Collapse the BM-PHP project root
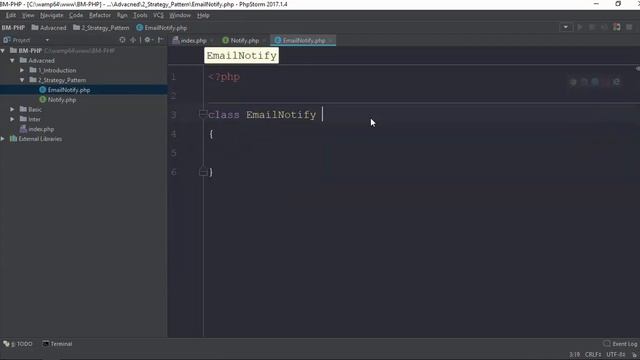This screenshot has width=640, height=360. pyautogui.click(x=3, y=51)
